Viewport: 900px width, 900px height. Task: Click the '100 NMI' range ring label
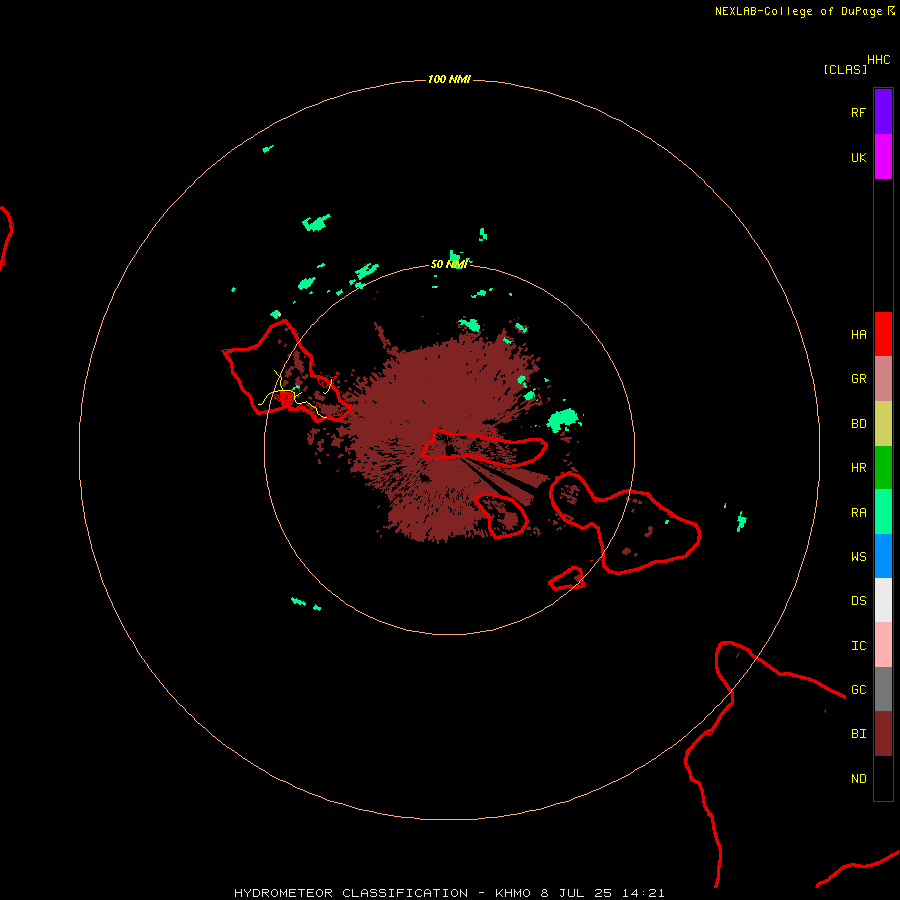click(x=449, y=79)
